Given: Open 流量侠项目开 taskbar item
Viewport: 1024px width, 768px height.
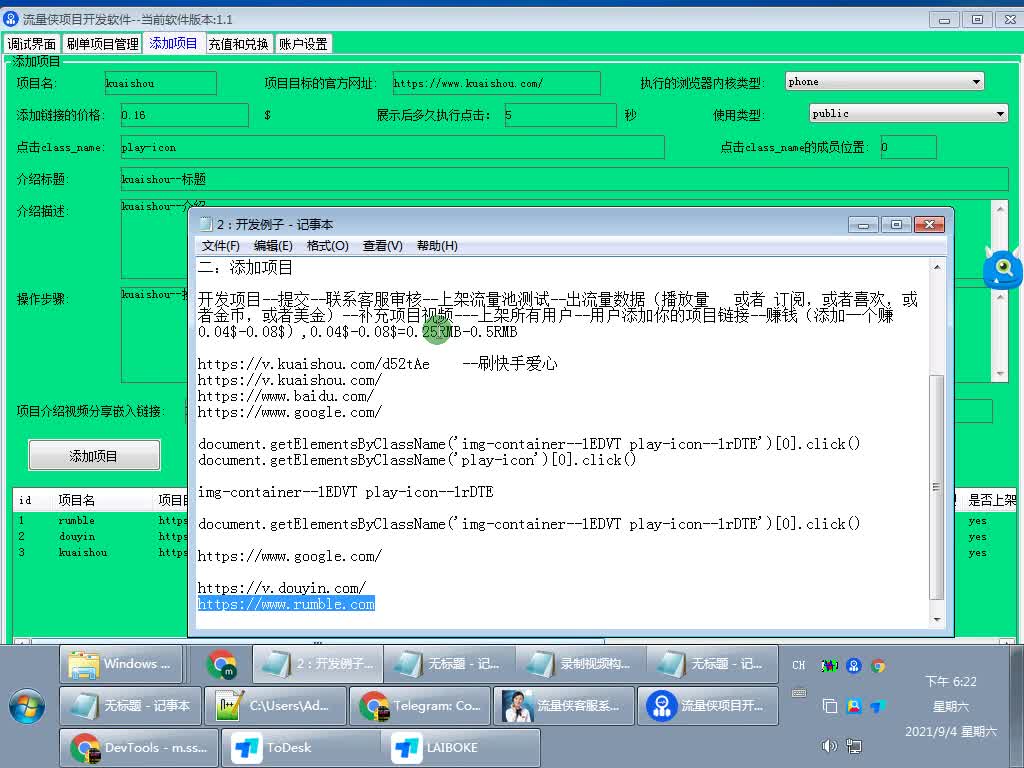Looking at the screenshot, I should click(x=708, y=706).
